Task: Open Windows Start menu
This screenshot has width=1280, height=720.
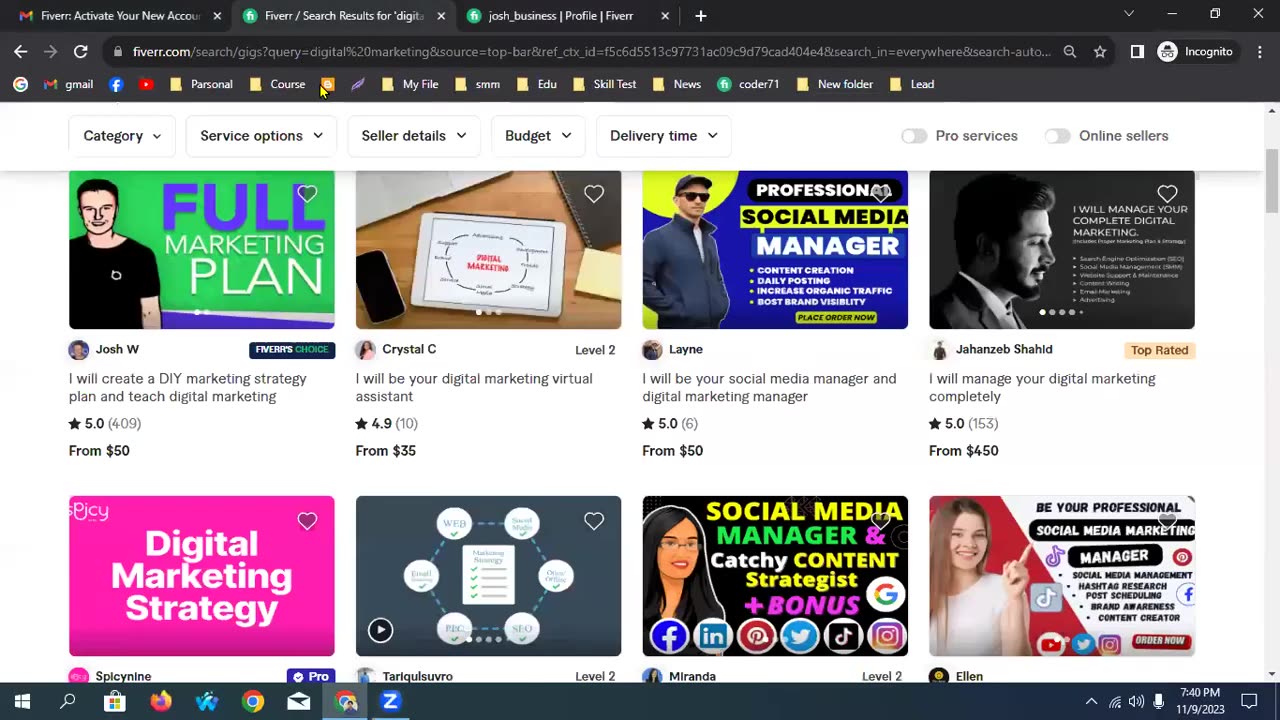Action: (22, 701)
